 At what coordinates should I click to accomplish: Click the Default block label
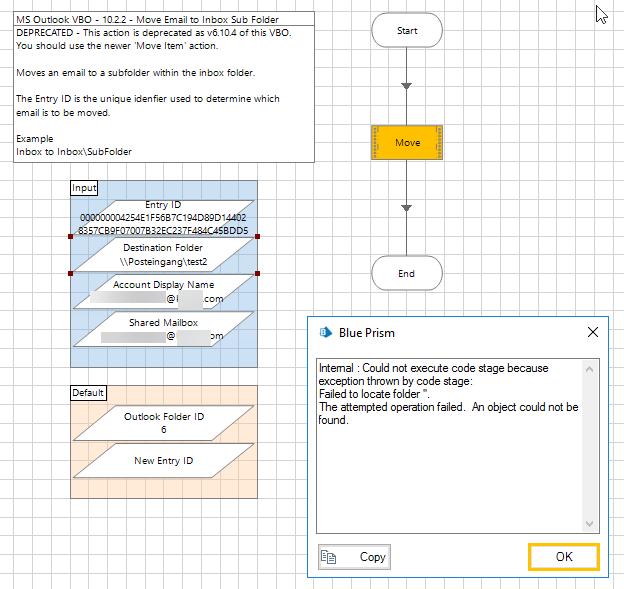pyautogui.click(x=88, y=393)
